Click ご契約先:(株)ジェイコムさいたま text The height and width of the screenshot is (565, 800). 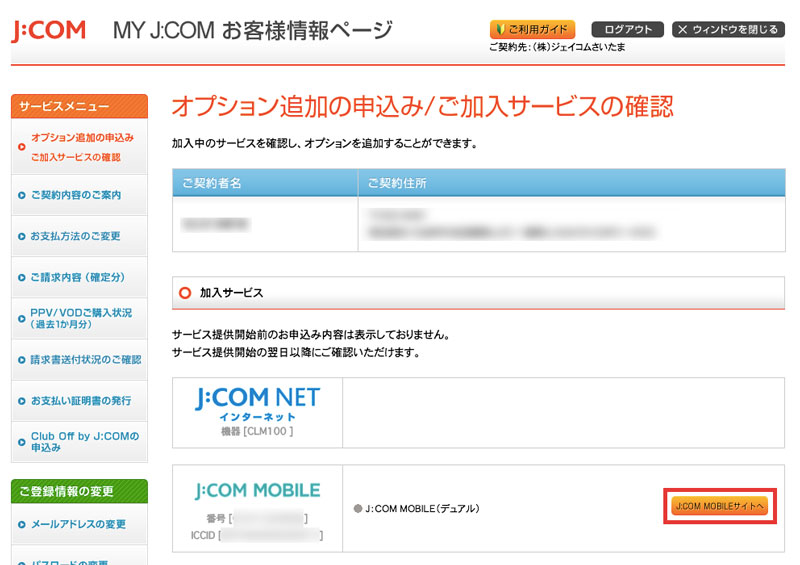click(557, 47)
